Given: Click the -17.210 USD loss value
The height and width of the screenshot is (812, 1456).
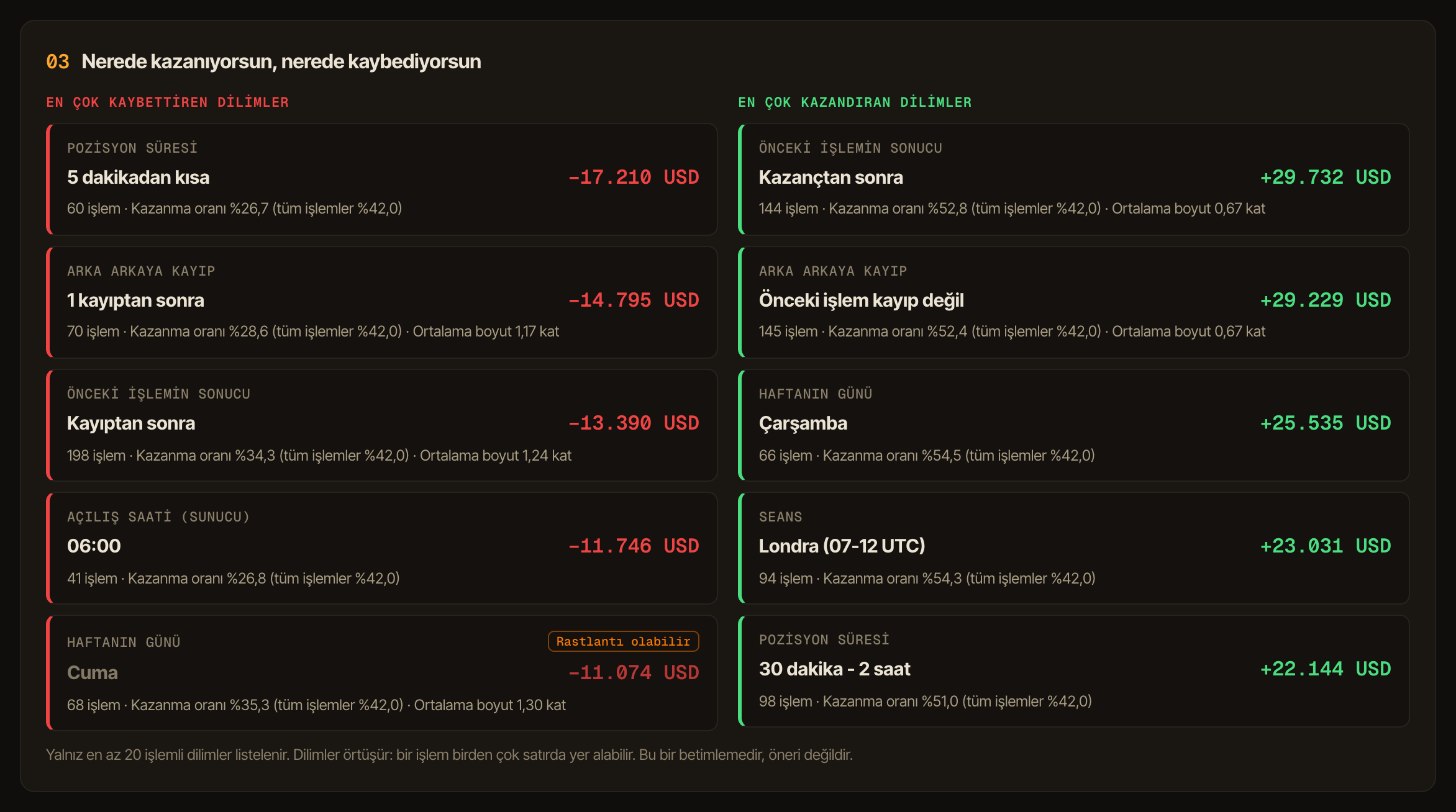Looking at the screenshot, I should [x=634, y=177].
